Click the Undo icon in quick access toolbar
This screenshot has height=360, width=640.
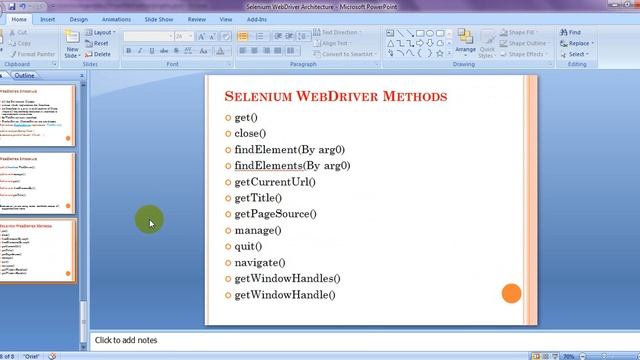pos(23,7)
